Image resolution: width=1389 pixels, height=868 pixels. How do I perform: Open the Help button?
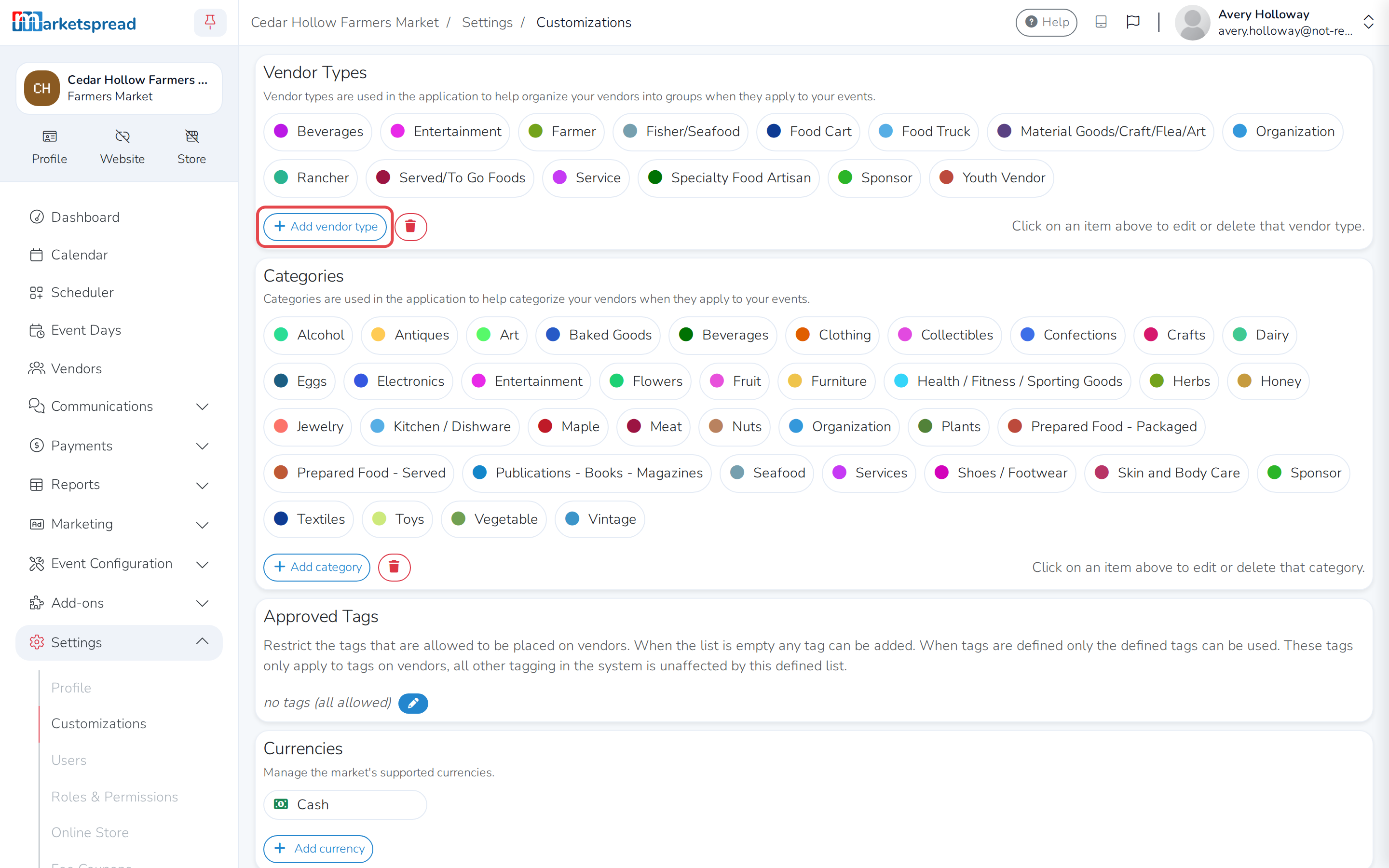click(1047, 22)
